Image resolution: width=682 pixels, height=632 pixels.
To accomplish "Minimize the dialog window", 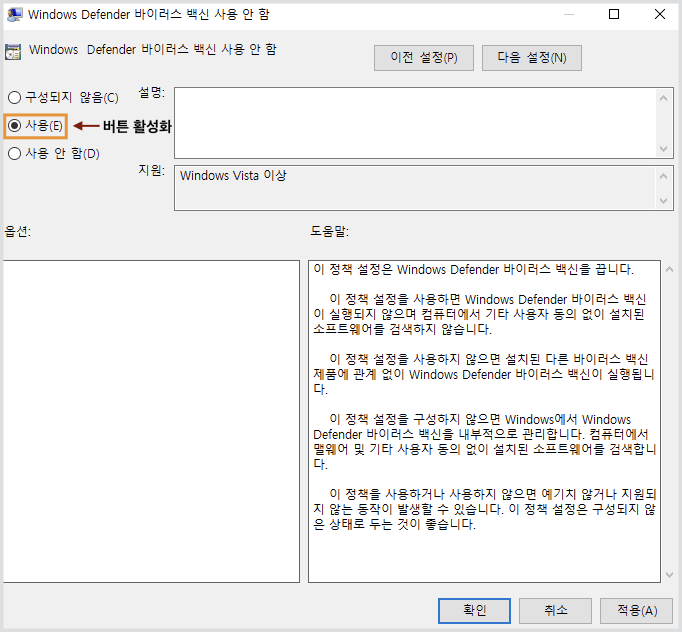I will [x=568, y=14].
